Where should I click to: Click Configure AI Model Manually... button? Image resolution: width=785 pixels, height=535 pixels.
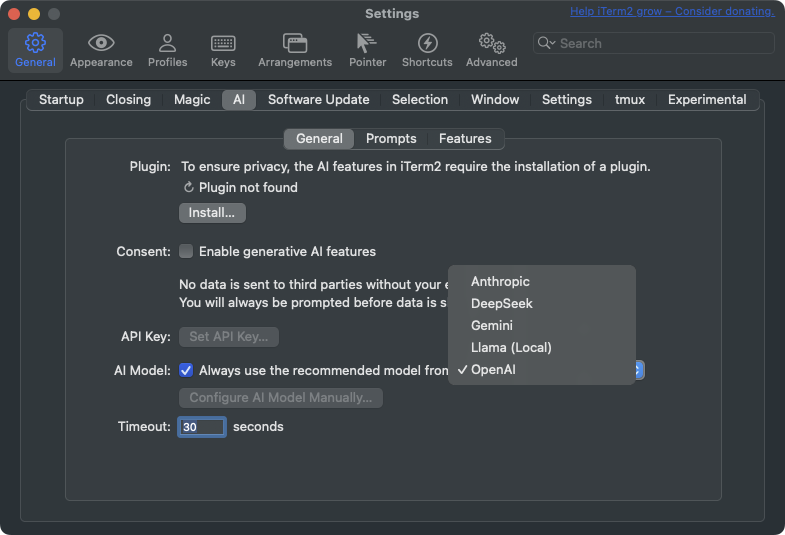(281, 398)
